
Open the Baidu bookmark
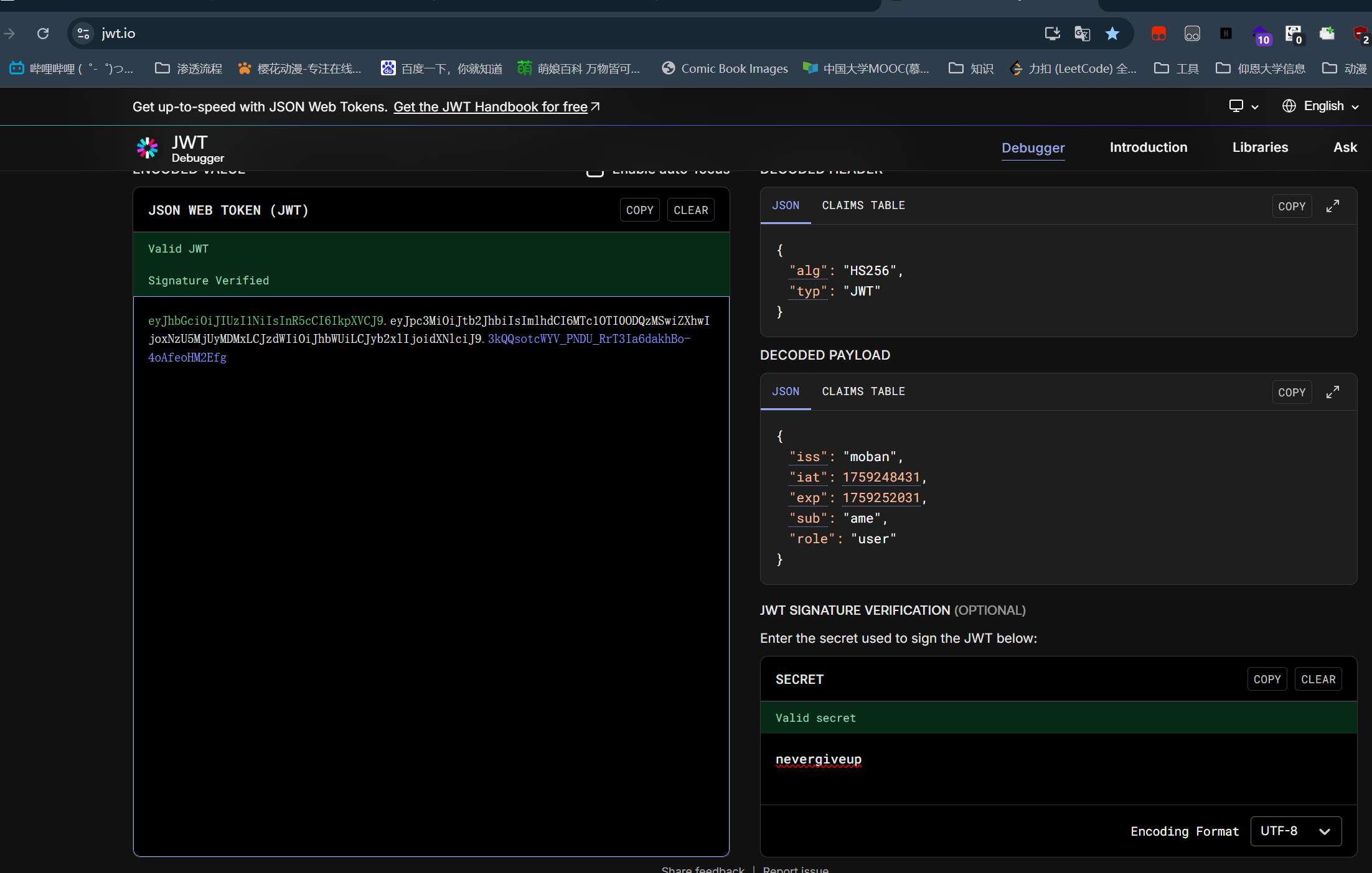[441, 68]
